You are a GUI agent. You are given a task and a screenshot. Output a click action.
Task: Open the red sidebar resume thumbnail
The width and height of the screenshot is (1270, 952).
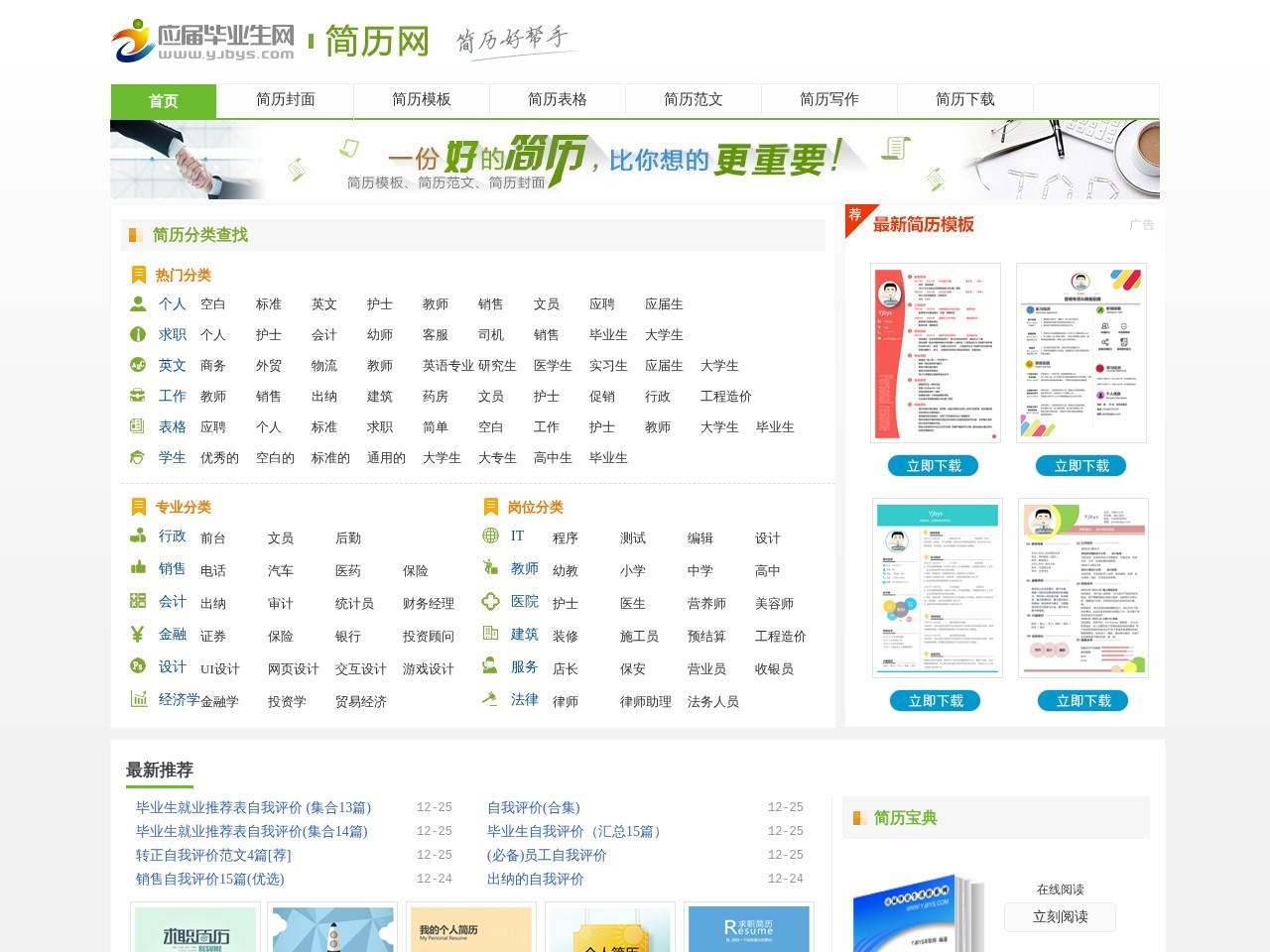936,353
